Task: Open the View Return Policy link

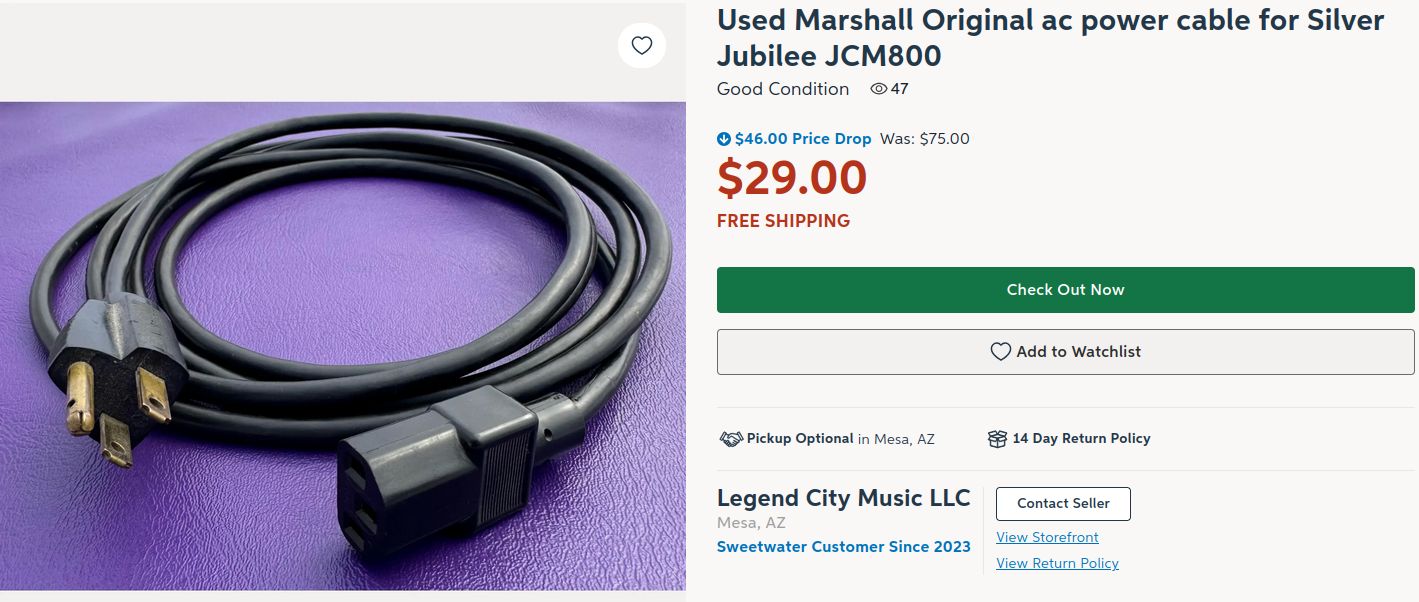Action: click(1057, 563)
